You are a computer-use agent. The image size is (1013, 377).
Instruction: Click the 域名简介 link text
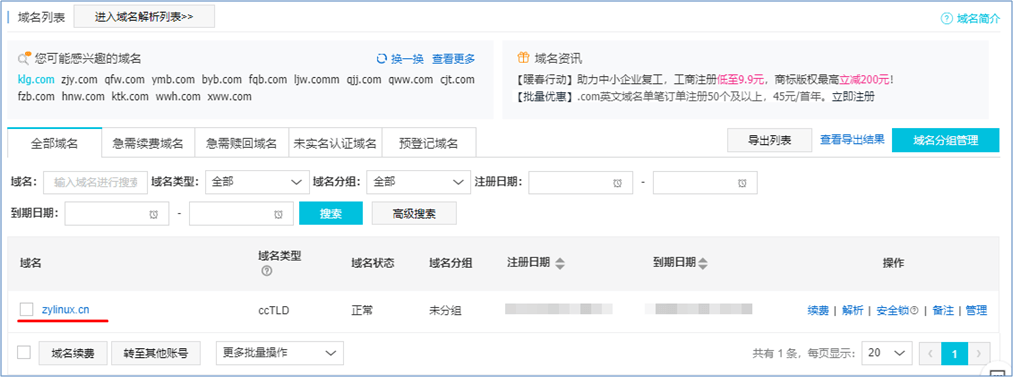click(979, 18)
